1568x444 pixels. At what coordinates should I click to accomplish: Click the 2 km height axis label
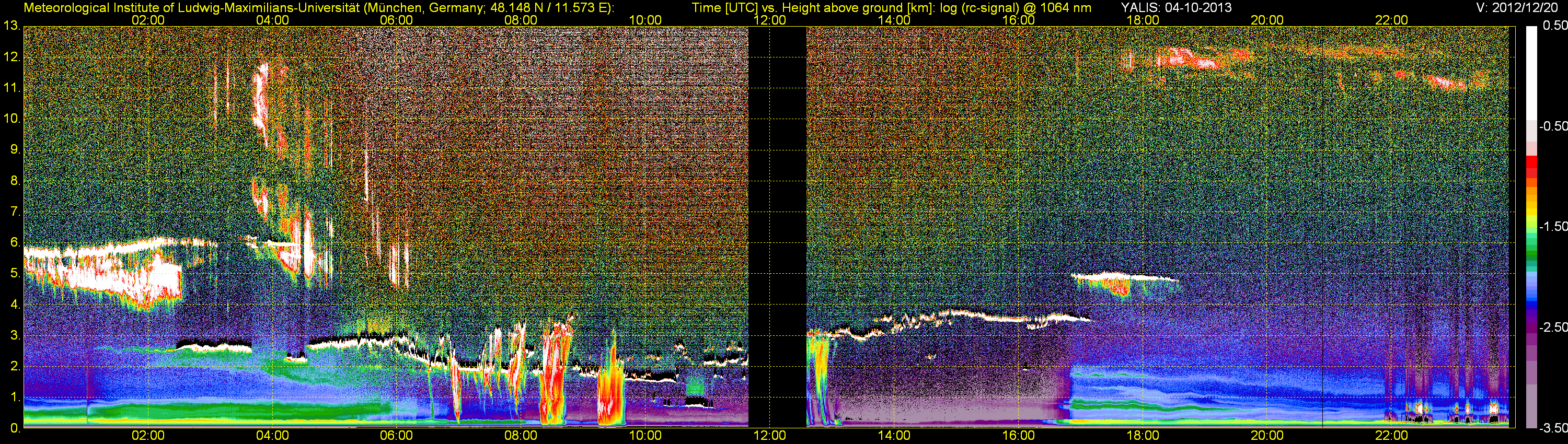coord(15,367)
